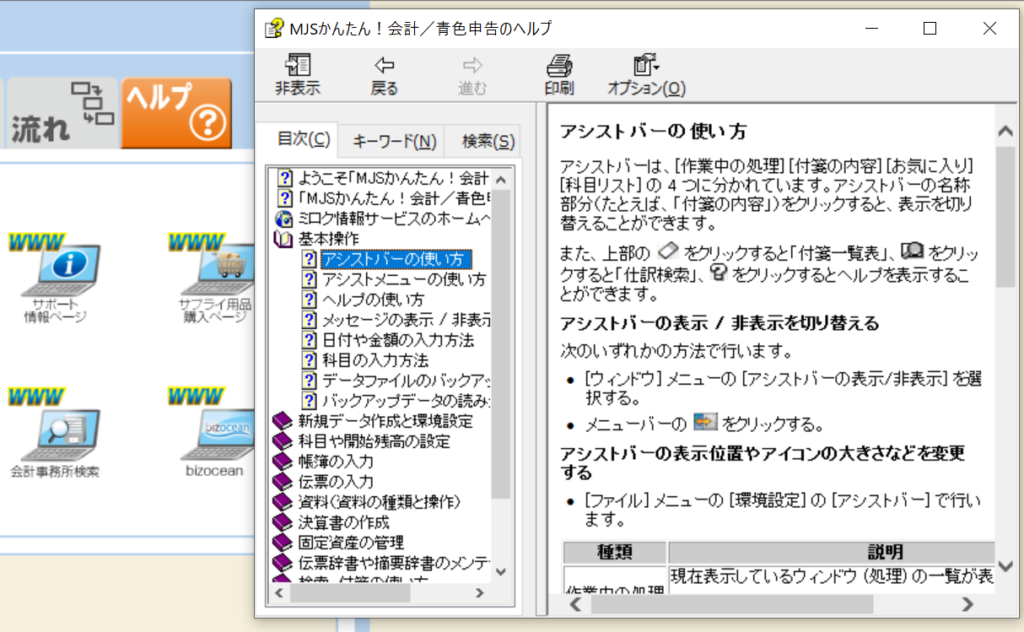Select 日付や金額の入力方法 topic
1024x632 pixels.
click(x=398, y=340)
